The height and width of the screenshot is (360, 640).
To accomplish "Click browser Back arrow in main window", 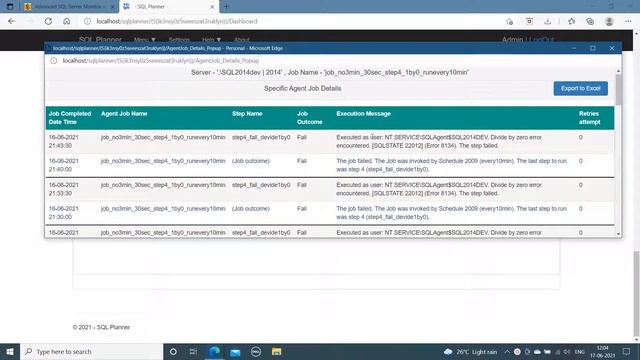I will (11, 21).
